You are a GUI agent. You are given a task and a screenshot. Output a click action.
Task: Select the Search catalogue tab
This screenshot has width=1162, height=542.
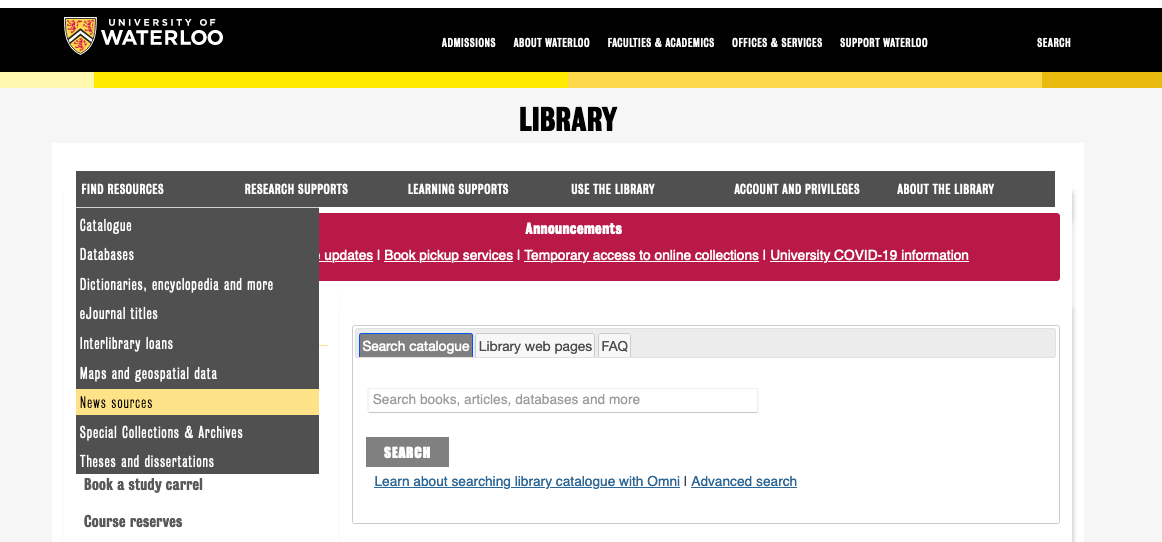415,346
